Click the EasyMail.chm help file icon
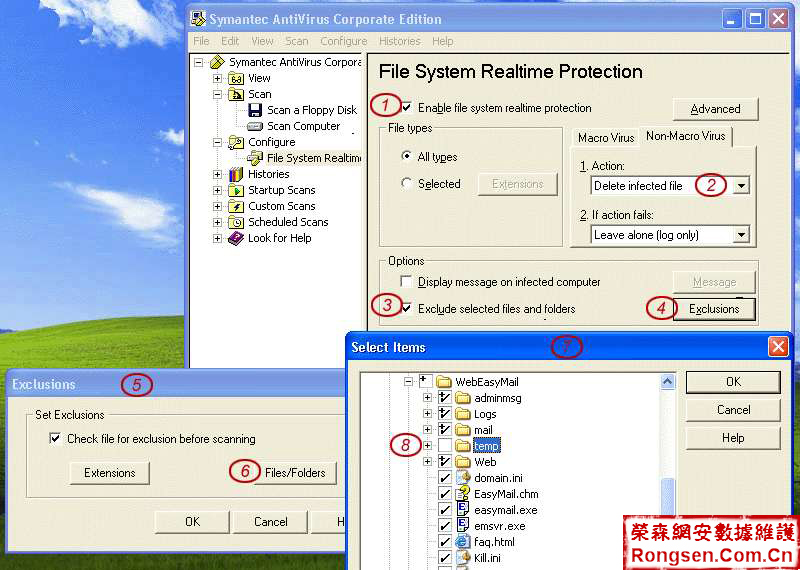The height and width of the screenshot is (570, 800). click(x=462, y=493)
